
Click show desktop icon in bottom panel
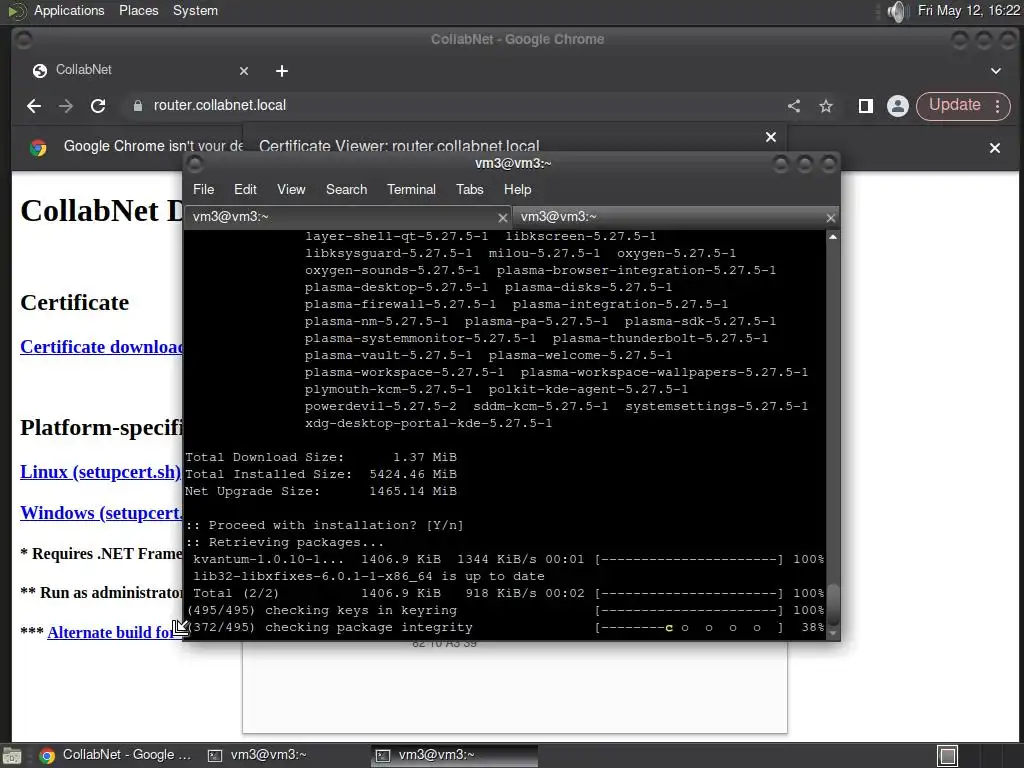pos(12,756)
